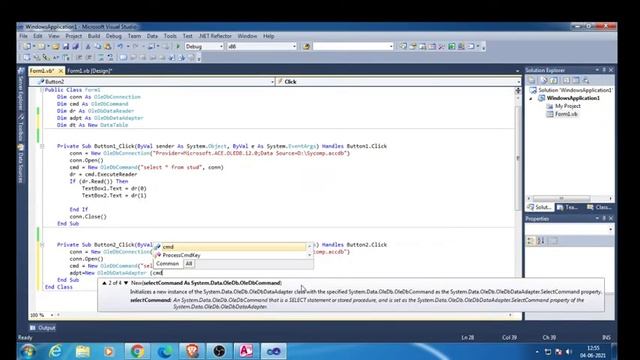
Task: Collapse the Button2_Click sub outline
Action: [x=42, y=245]
